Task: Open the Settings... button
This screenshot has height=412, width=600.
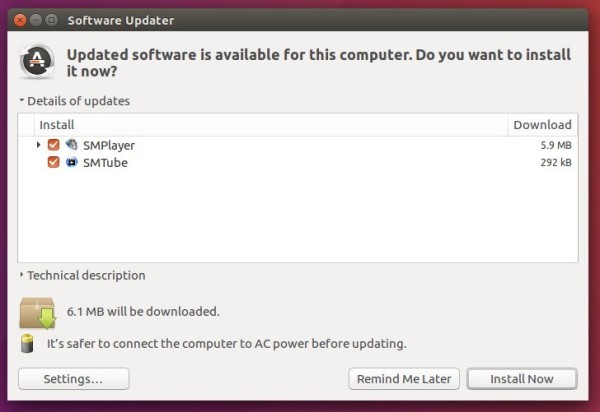Action: [73, 379]
